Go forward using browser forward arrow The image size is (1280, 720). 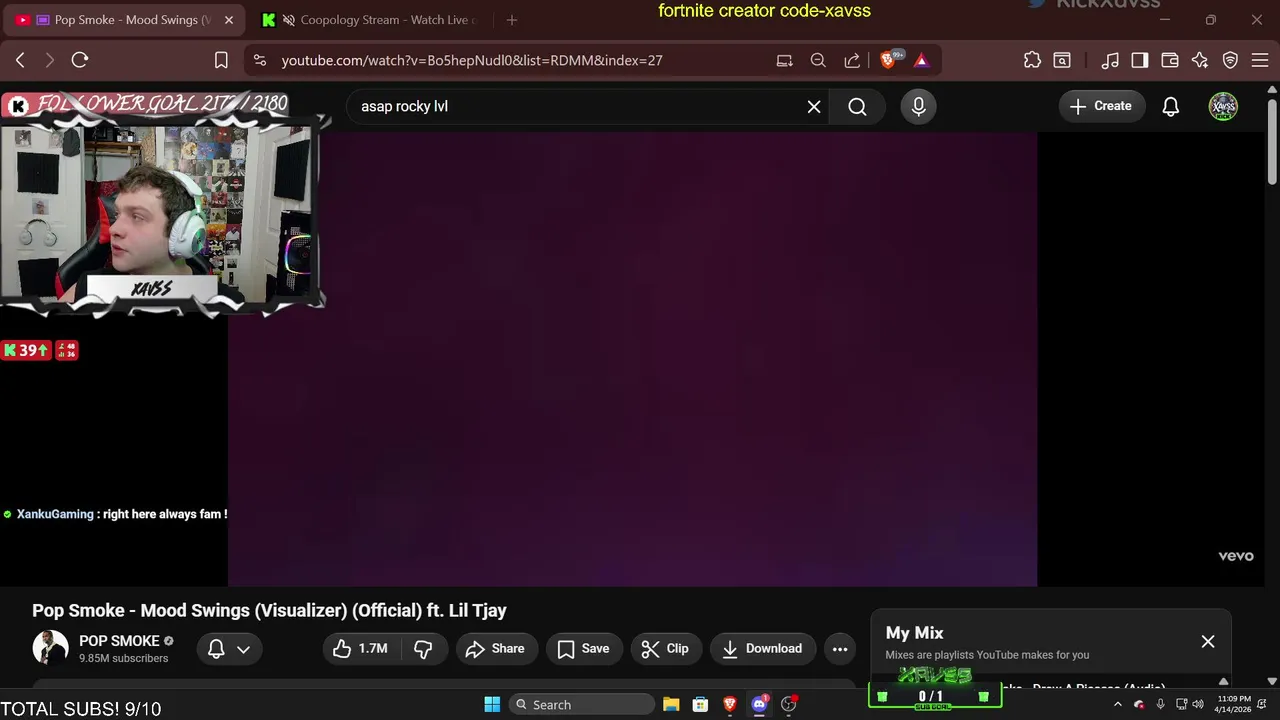49,60
